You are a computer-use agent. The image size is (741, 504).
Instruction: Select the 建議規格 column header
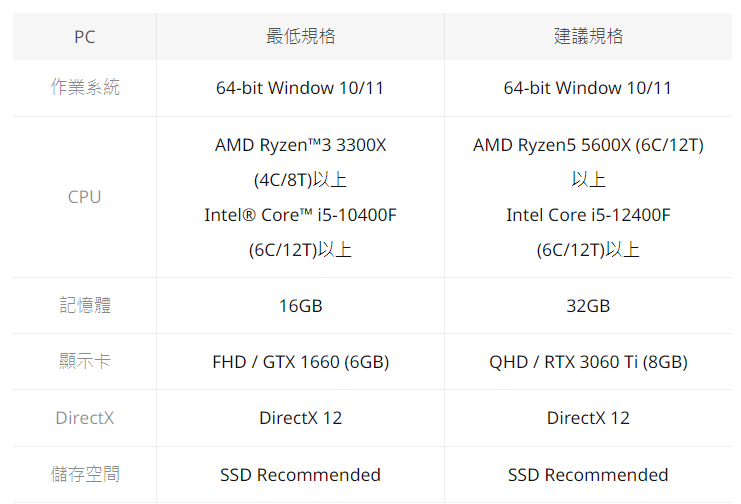coord(588,37)
